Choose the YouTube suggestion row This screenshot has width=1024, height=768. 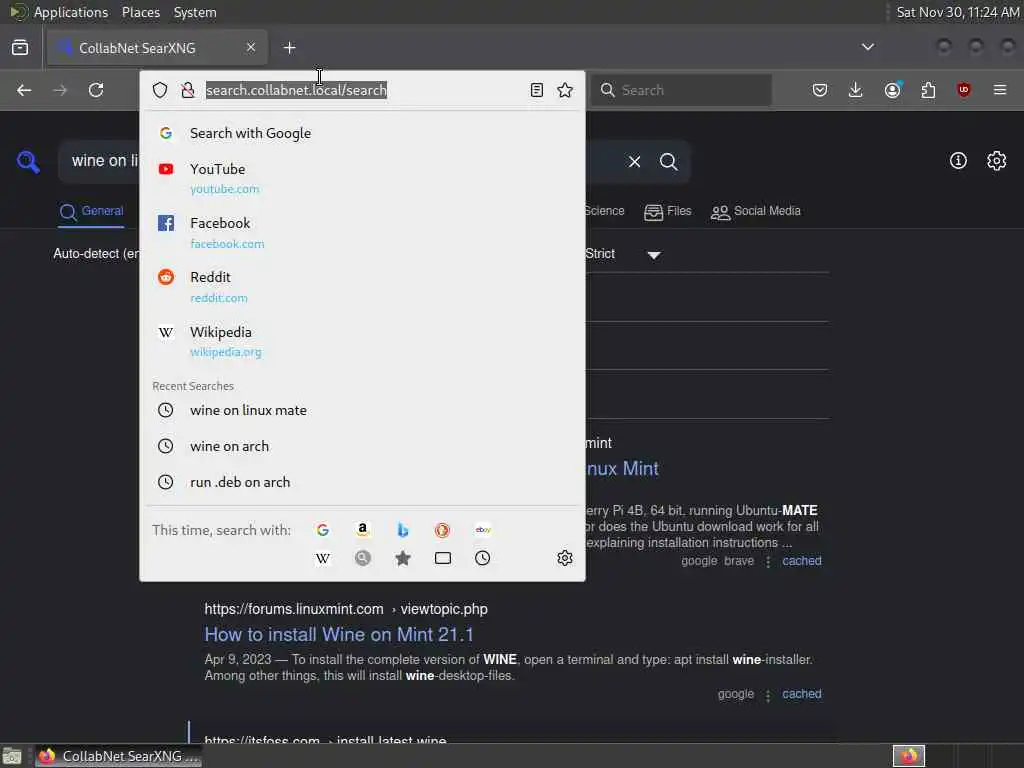tap(362, 178)
